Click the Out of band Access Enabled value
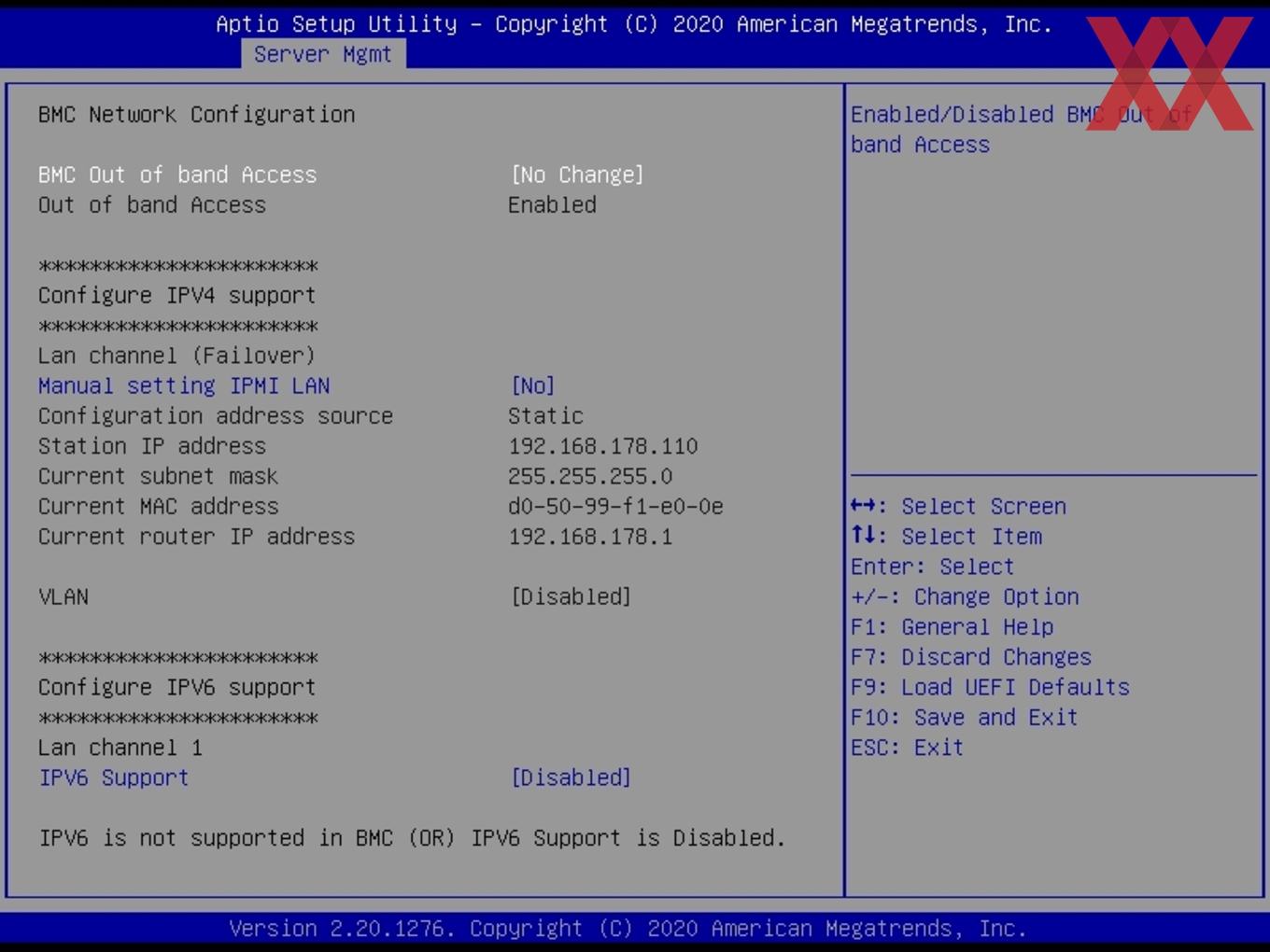Viewport: 1270px width, 952px height. [552, 204]
